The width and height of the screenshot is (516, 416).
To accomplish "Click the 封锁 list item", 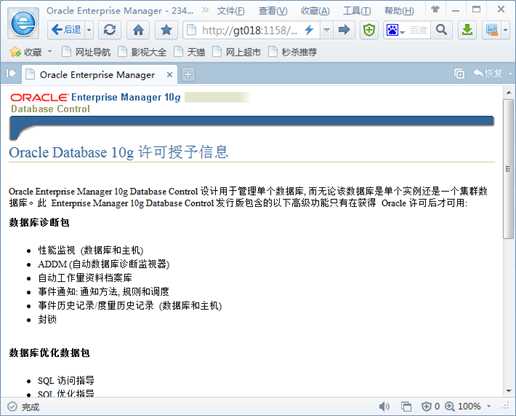I will (x=47, y=320).
